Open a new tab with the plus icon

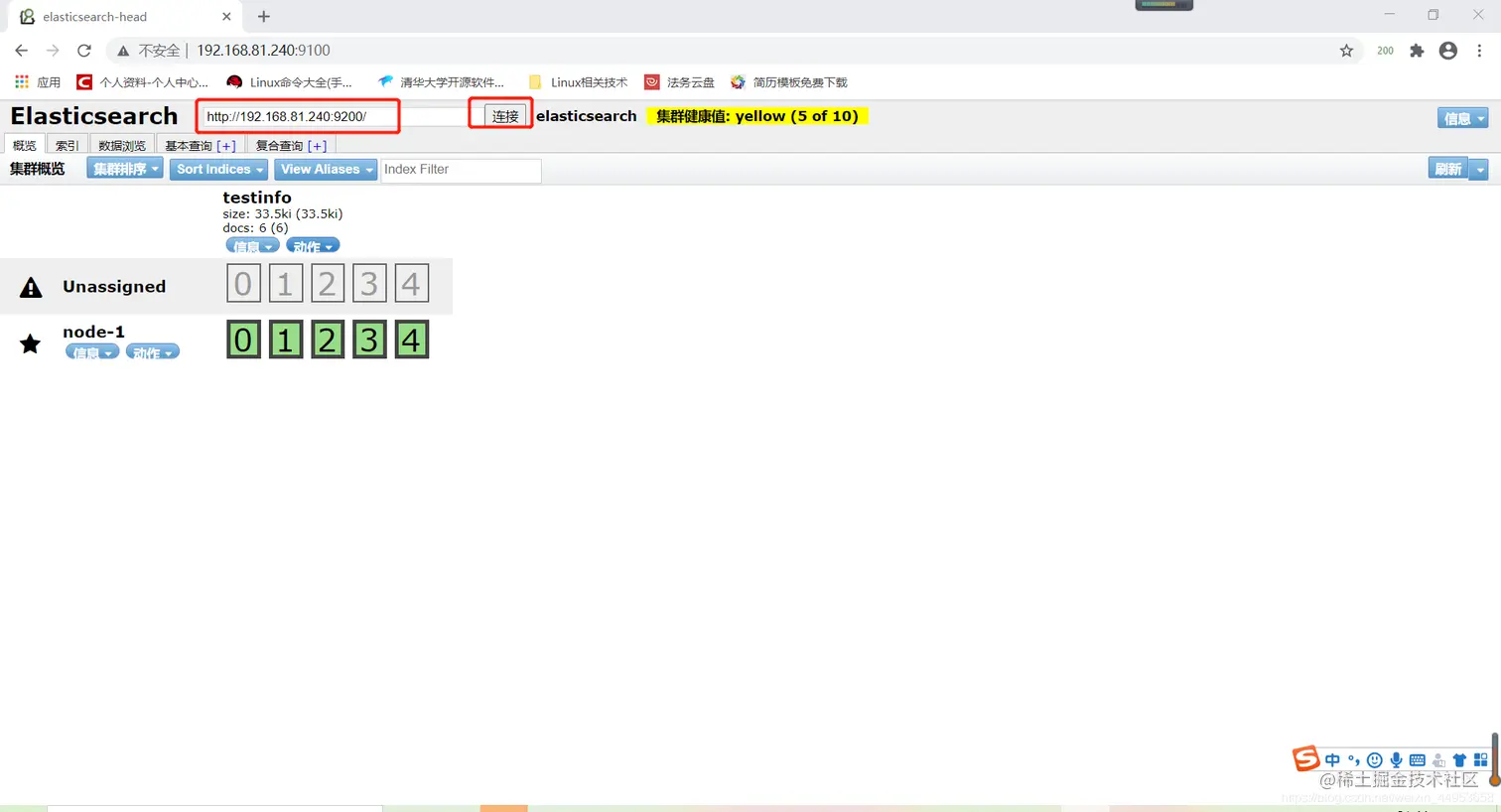[263, 16]
